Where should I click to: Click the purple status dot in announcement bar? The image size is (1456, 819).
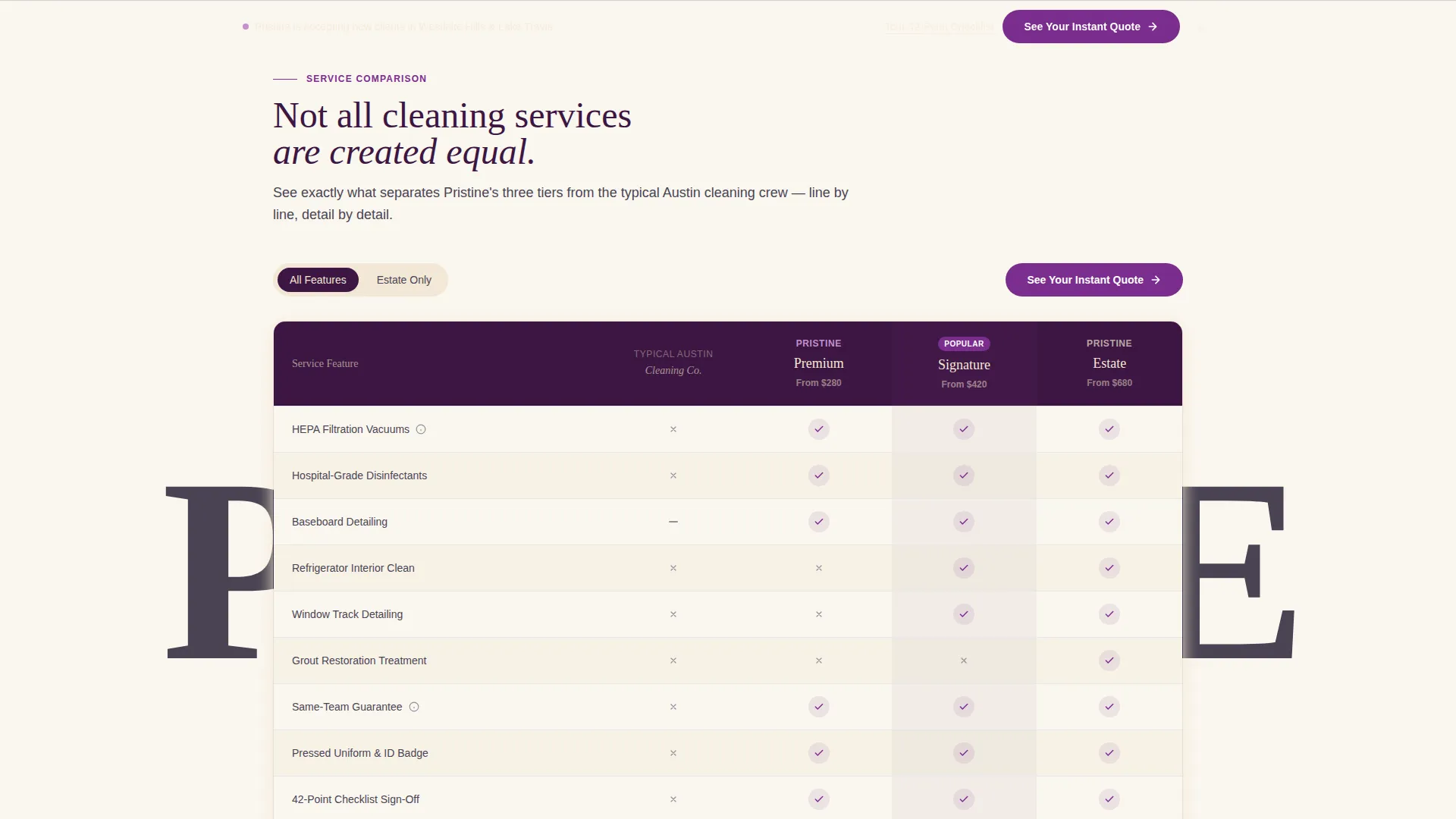[x=246, y=27]
